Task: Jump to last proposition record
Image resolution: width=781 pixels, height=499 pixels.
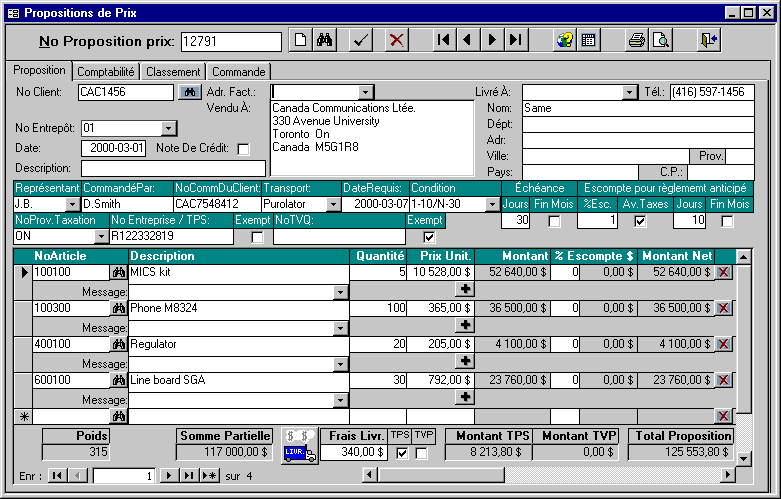Action: pyautogui.click(x=516, y=40)
